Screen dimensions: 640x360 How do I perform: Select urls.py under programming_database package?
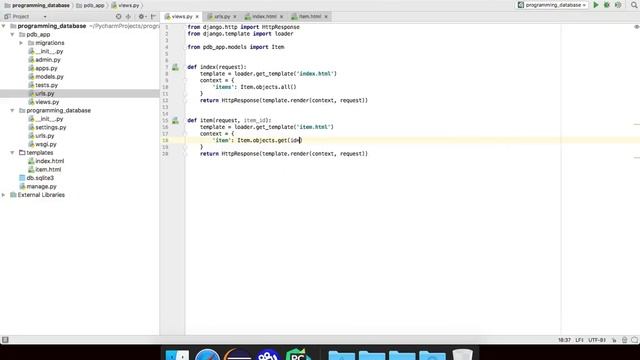coord(41,136)
